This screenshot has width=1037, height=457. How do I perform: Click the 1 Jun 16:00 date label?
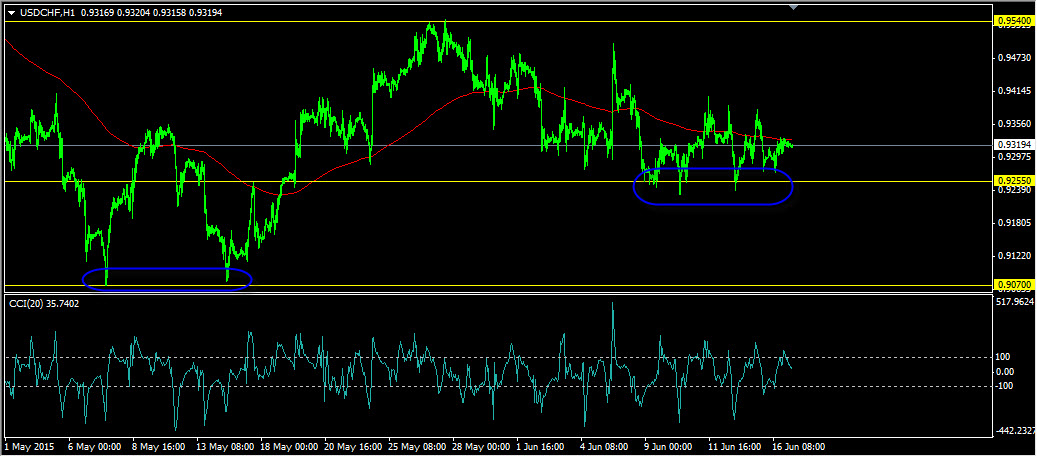click(540, 446)
